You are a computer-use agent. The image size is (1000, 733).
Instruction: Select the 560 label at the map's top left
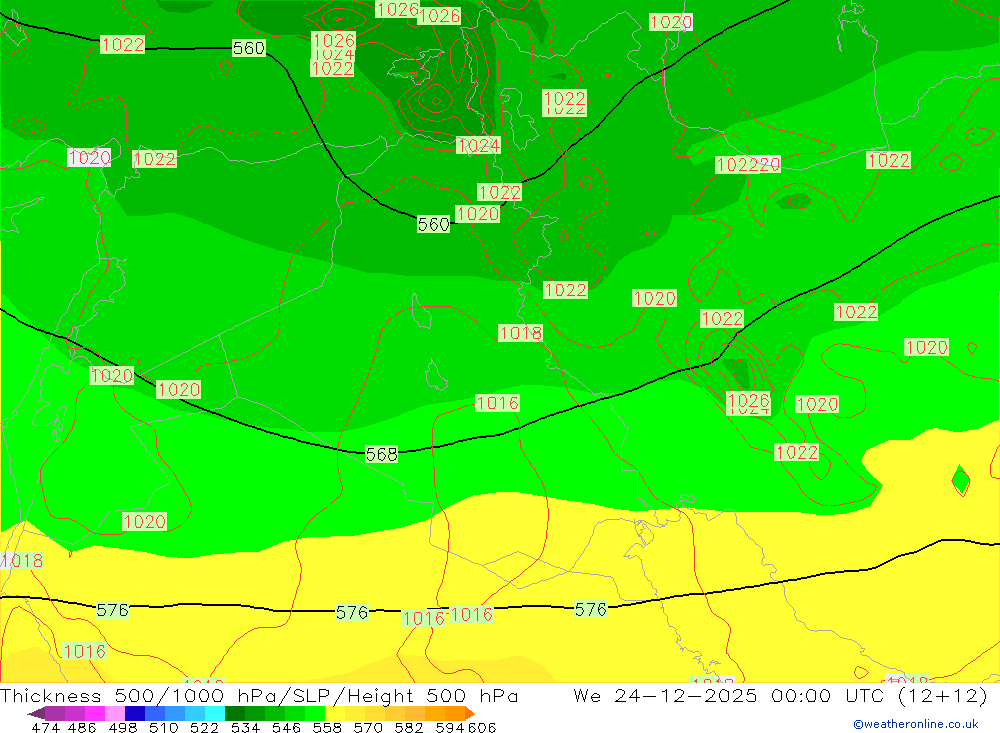coord(249,48)
